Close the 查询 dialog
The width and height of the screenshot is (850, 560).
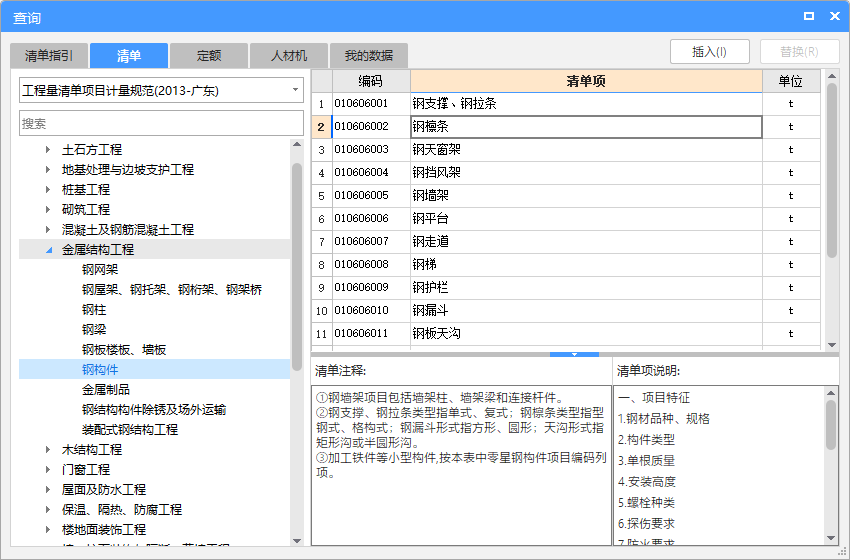tap(835, 16)
